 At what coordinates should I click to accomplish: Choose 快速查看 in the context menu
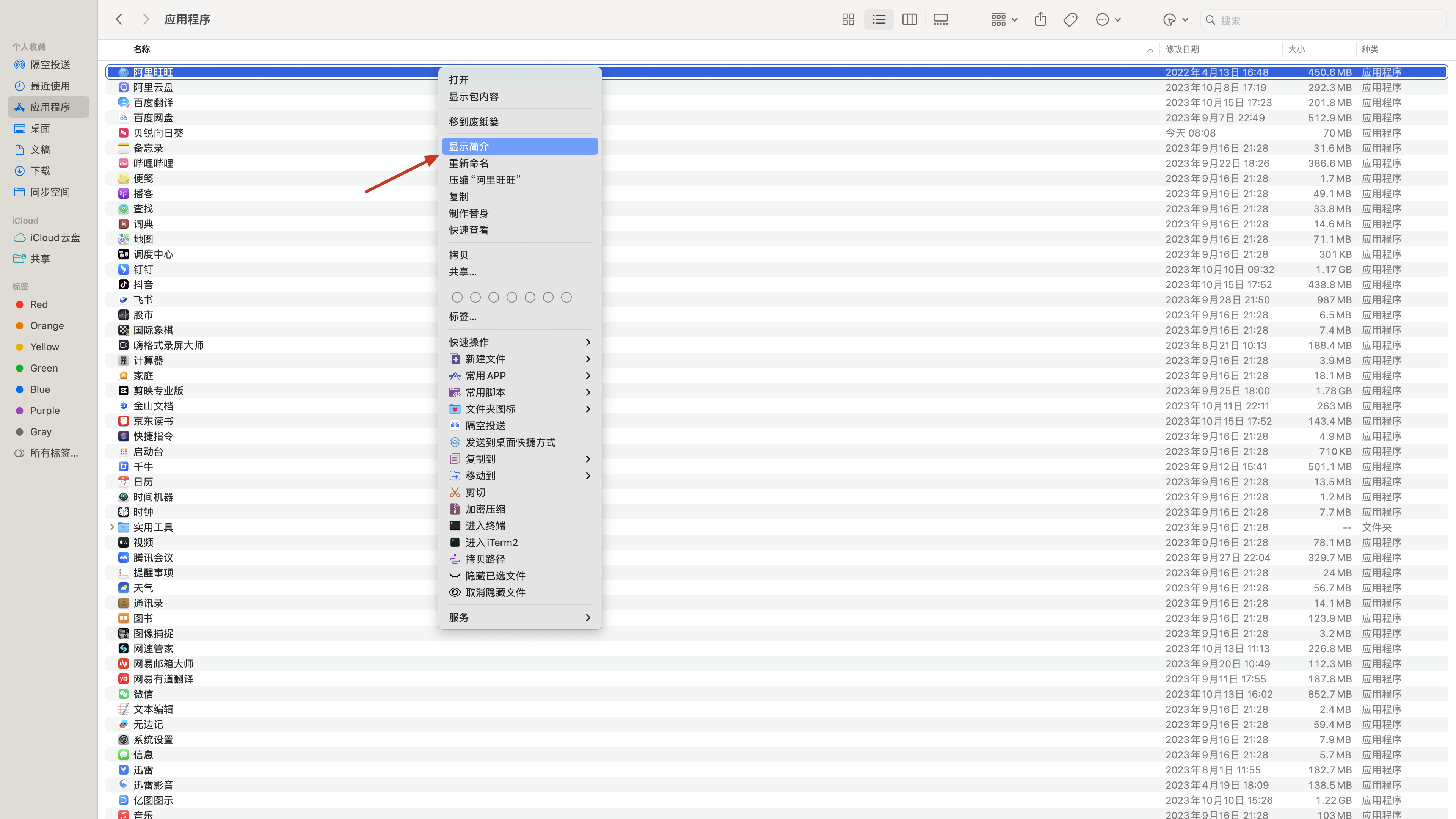(520, 230)
